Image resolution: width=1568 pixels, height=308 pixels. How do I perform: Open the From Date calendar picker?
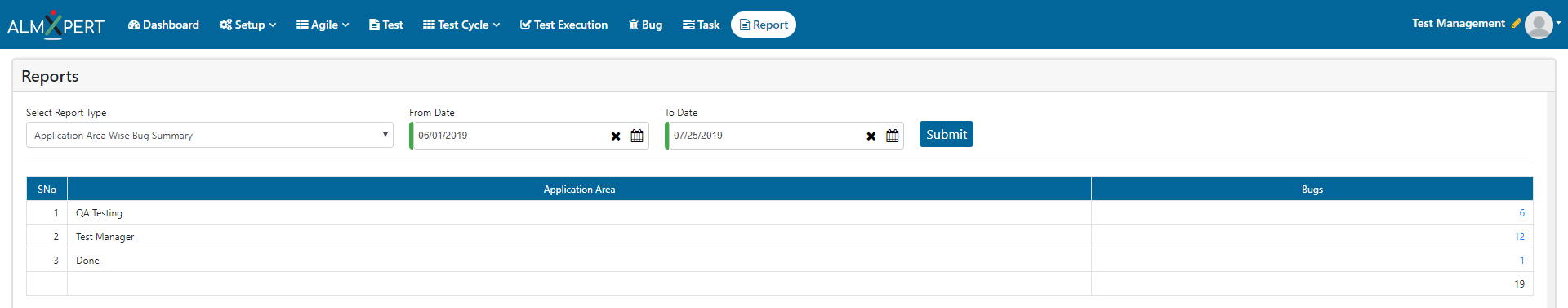tap(637, 136)
